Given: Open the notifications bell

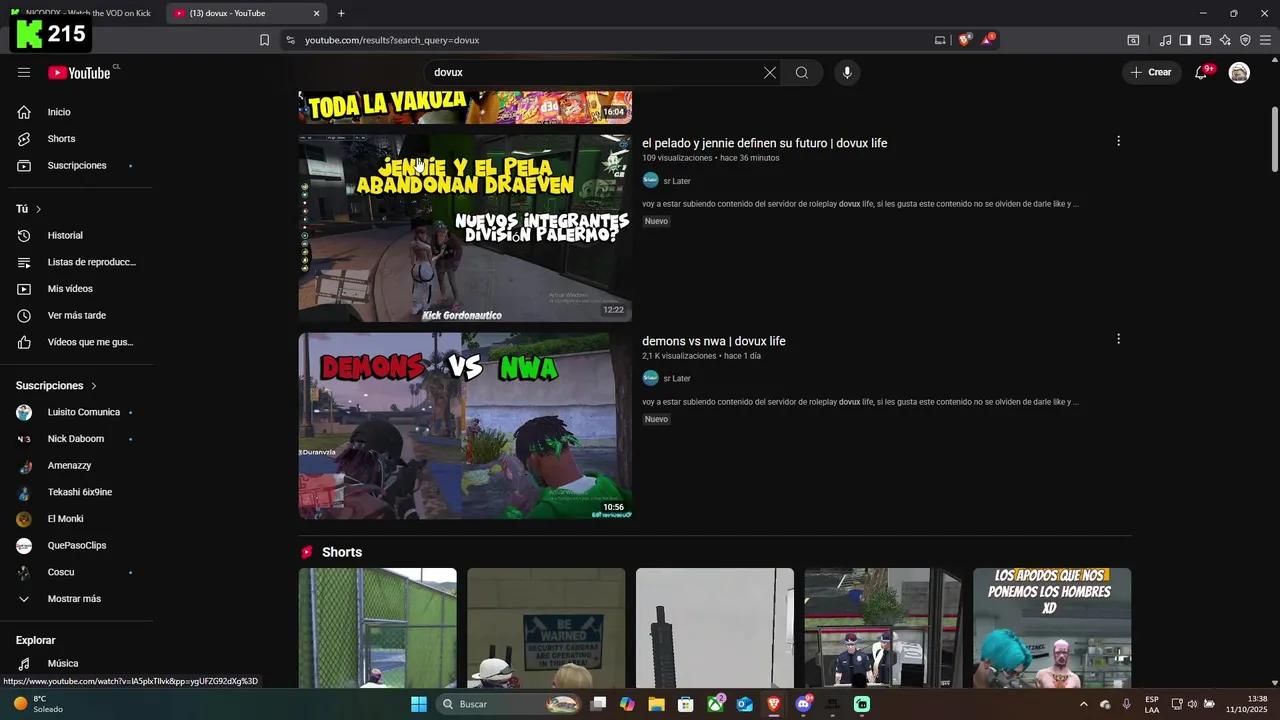Looking at the screenshot, I should tap(1202, 72).
